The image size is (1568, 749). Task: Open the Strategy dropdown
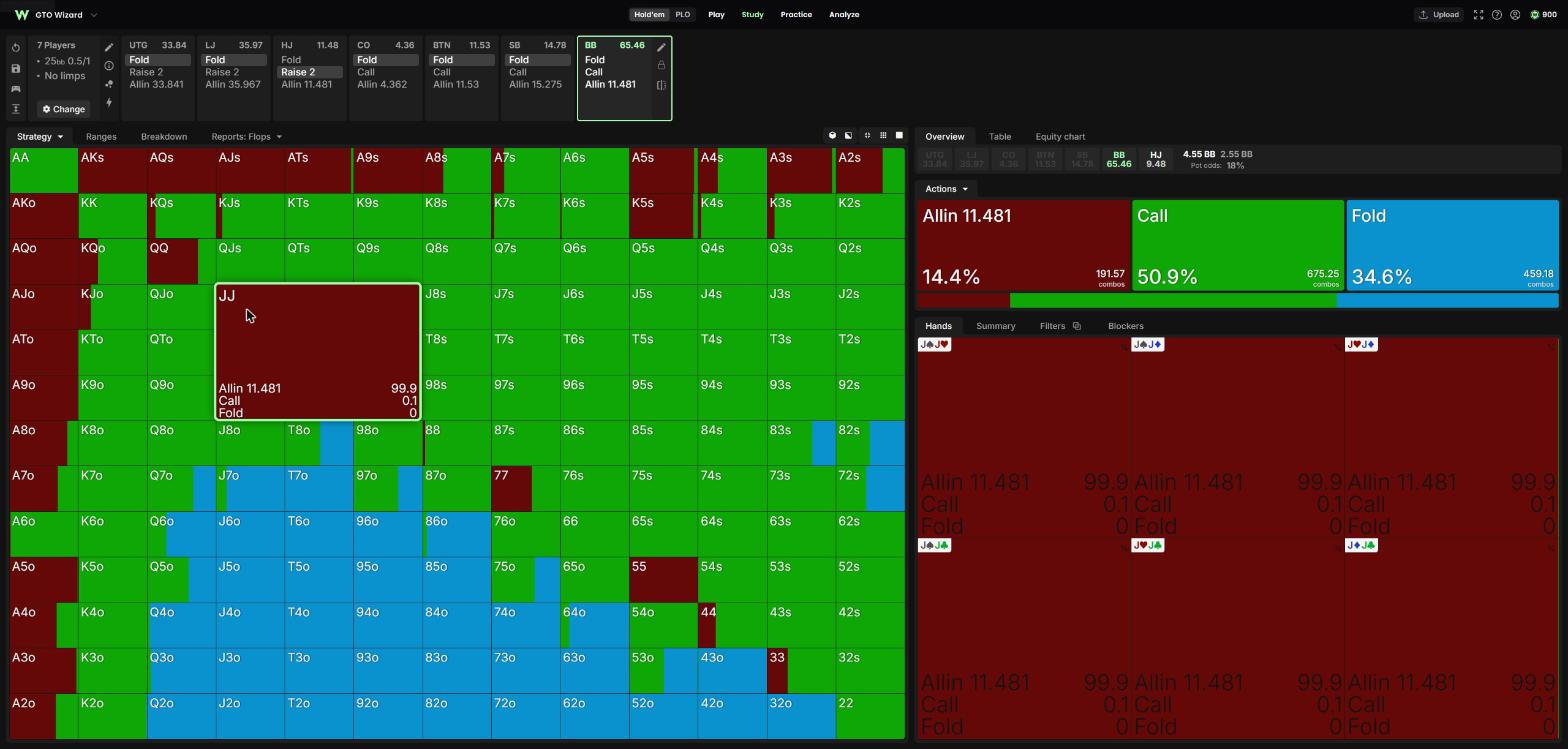[x=40, y=136]
